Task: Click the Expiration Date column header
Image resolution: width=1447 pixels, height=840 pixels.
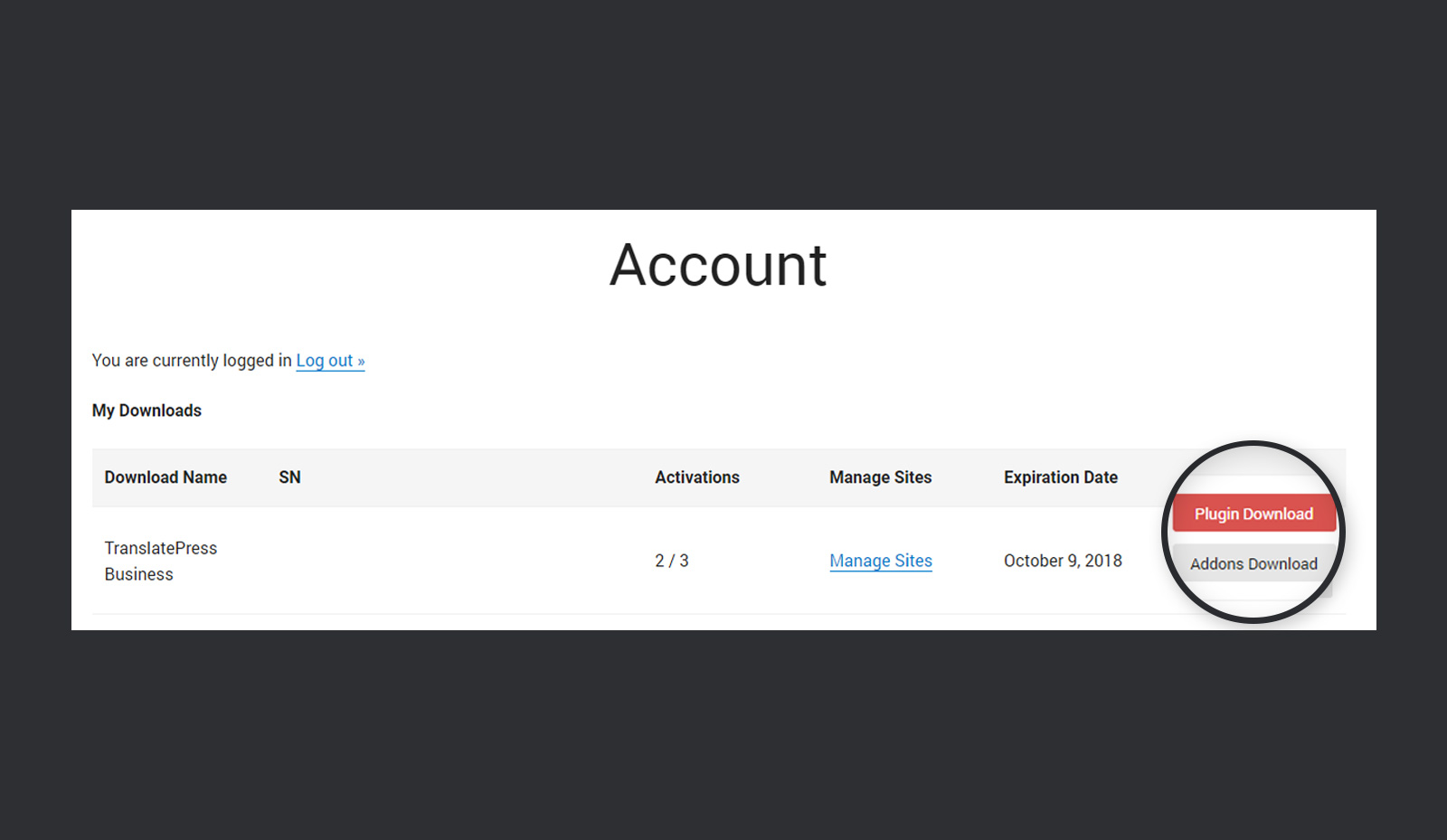Action: (1061, 477)
